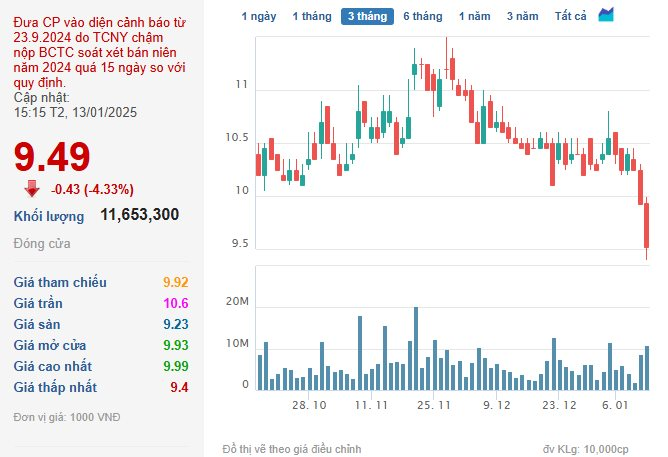The height and width of the screenshot is (457, 668).
Task: Click the 'Giá thấp nhất' label
Action: coord(55,387)
